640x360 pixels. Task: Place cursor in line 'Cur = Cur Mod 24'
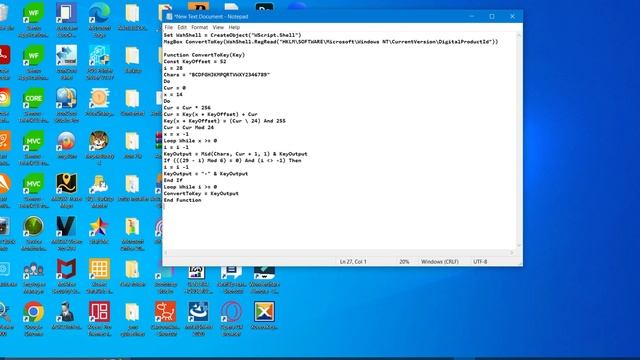tap(189, 127)
